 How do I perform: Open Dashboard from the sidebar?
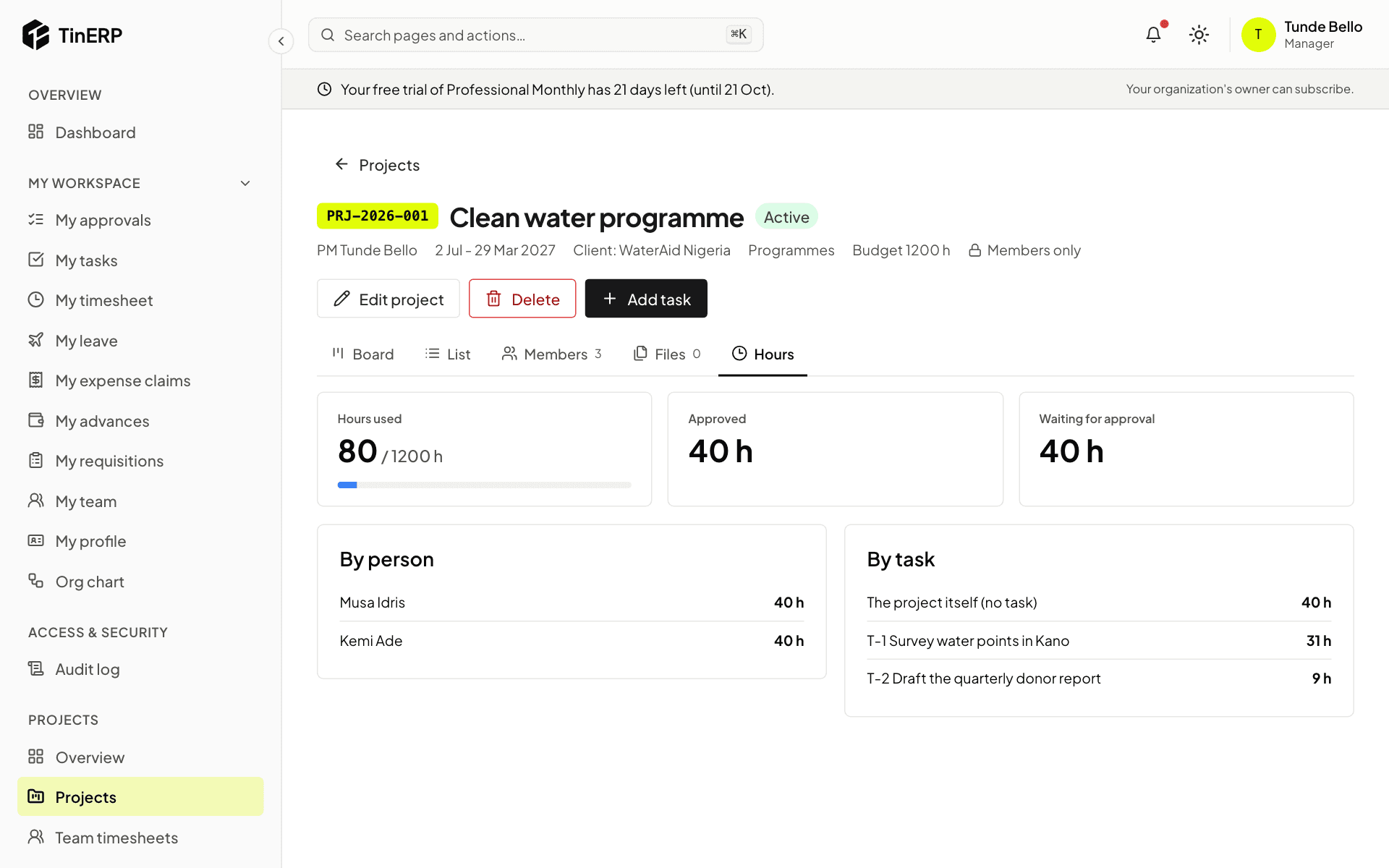coord(140,132)
